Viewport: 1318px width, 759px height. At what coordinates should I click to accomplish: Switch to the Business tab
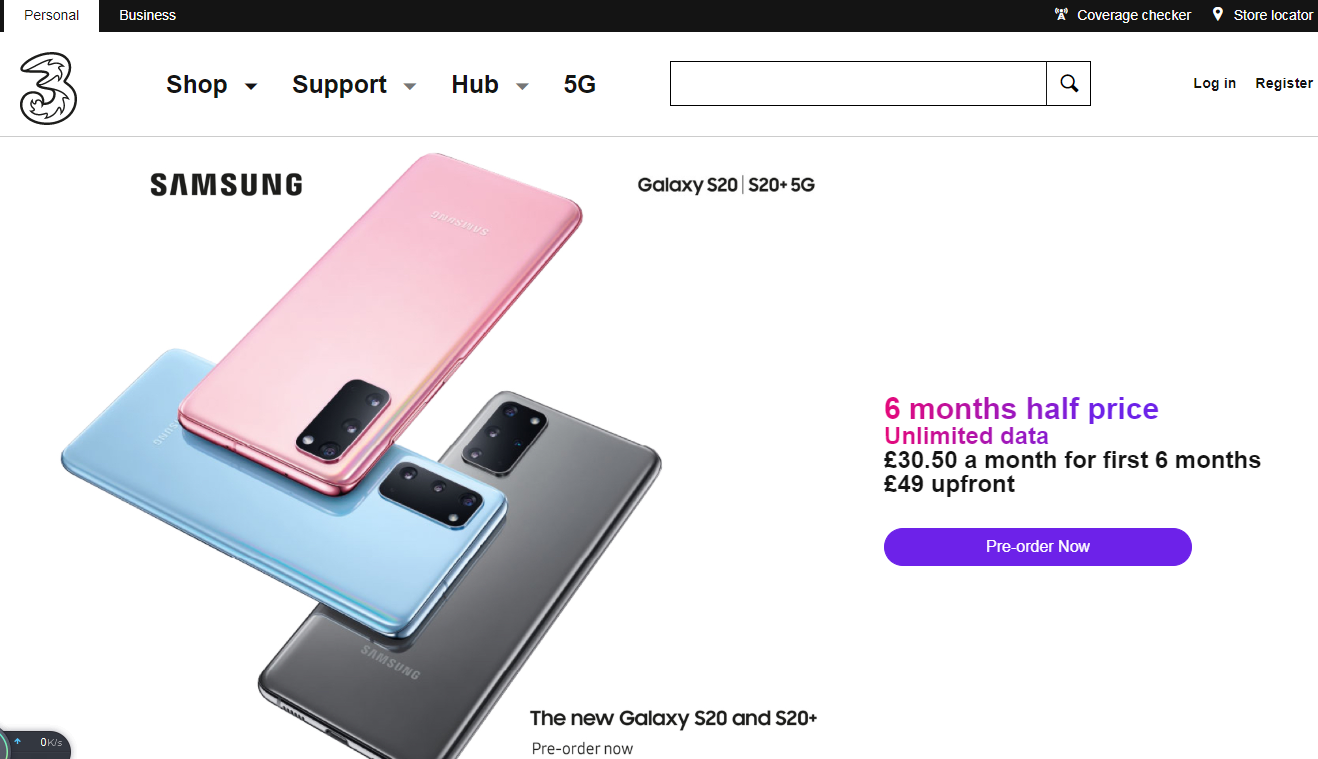click(x=147, y=15)
